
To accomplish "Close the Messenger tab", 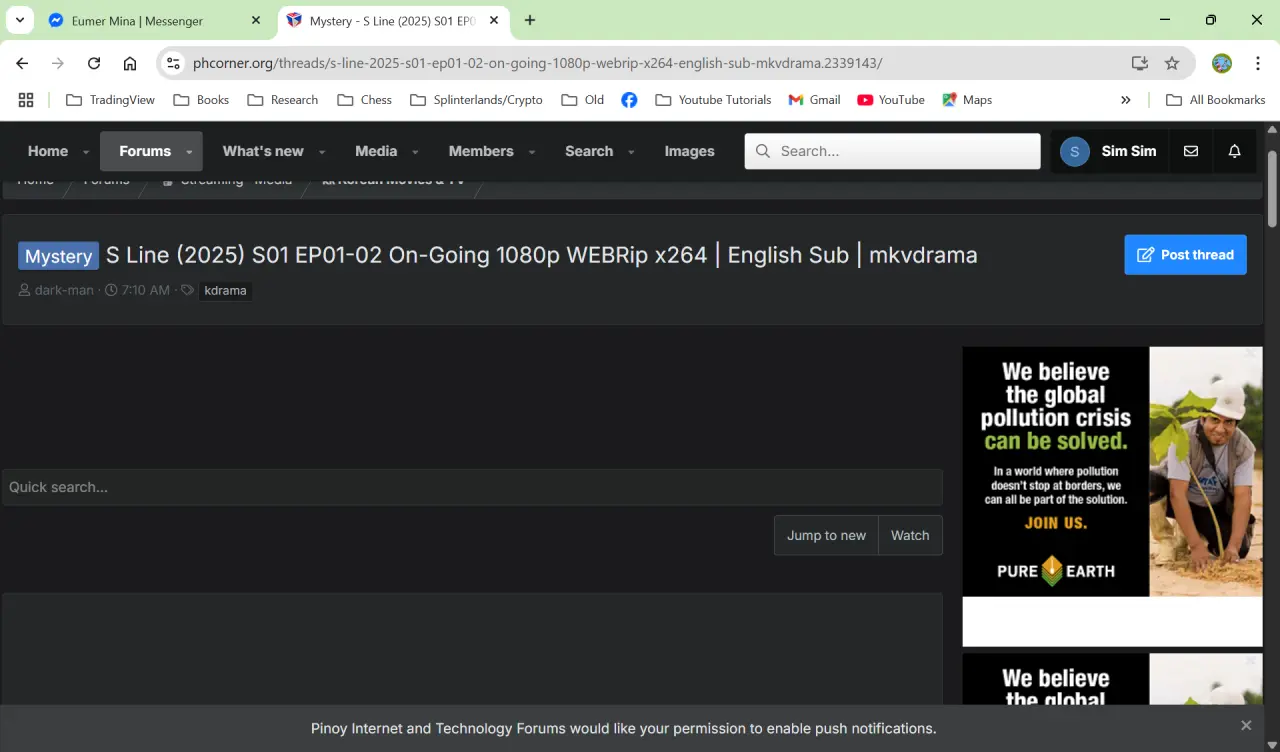I will tap(256, 20).
